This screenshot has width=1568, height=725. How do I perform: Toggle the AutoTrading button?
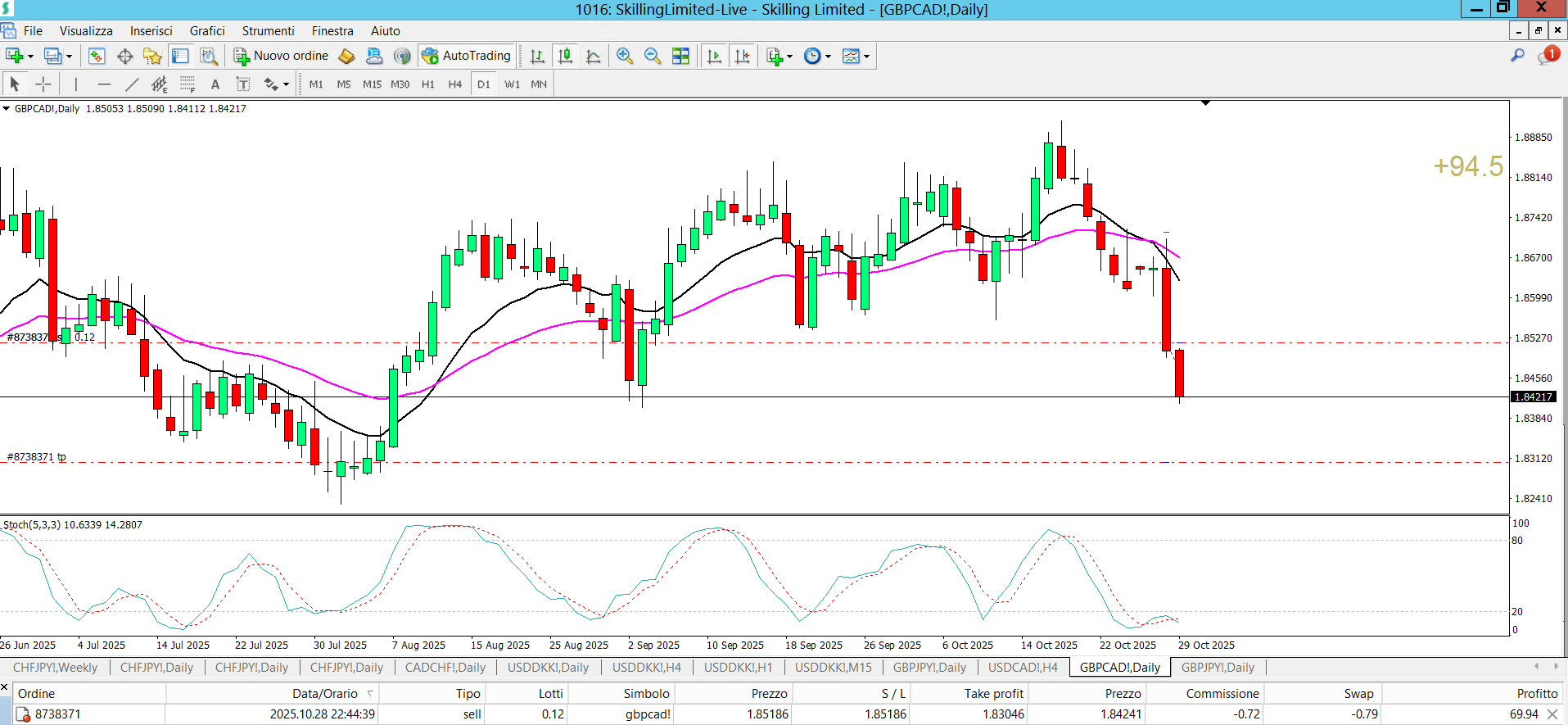(467, 56)
